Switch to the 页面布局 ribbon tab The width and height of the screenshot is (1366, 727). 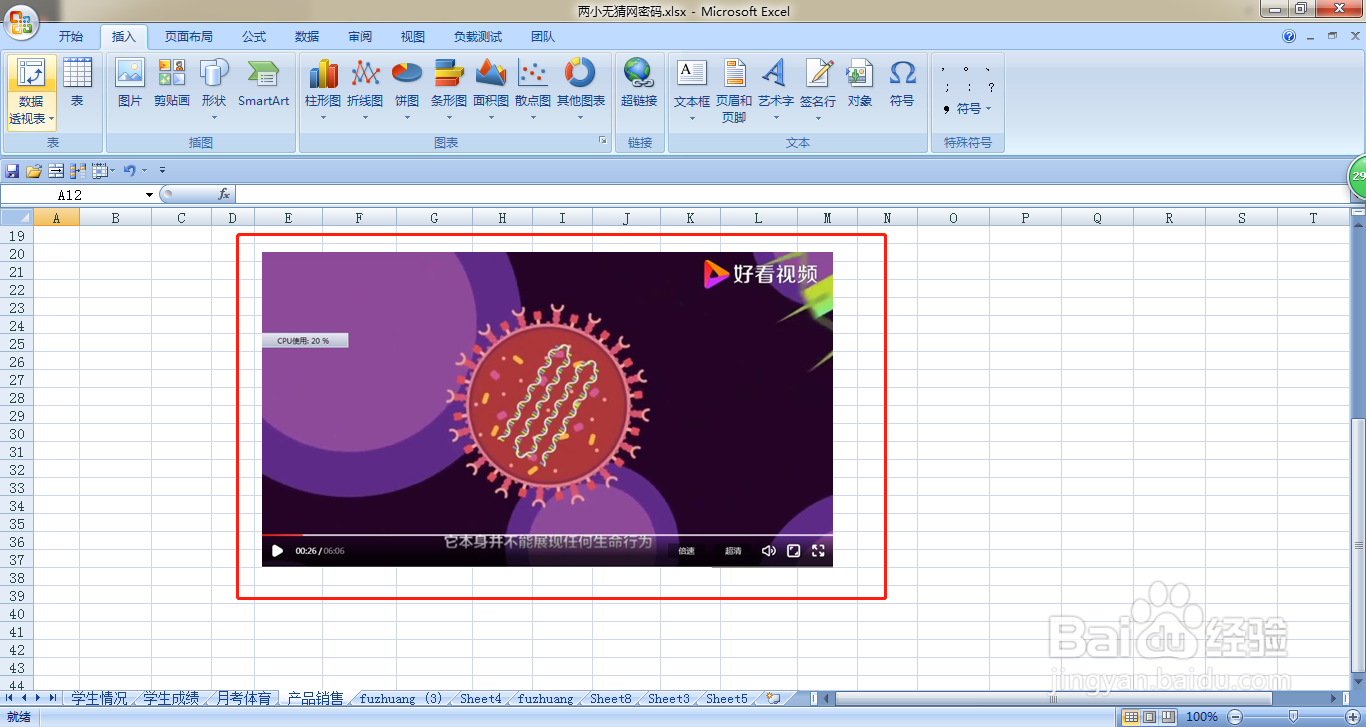188,37
